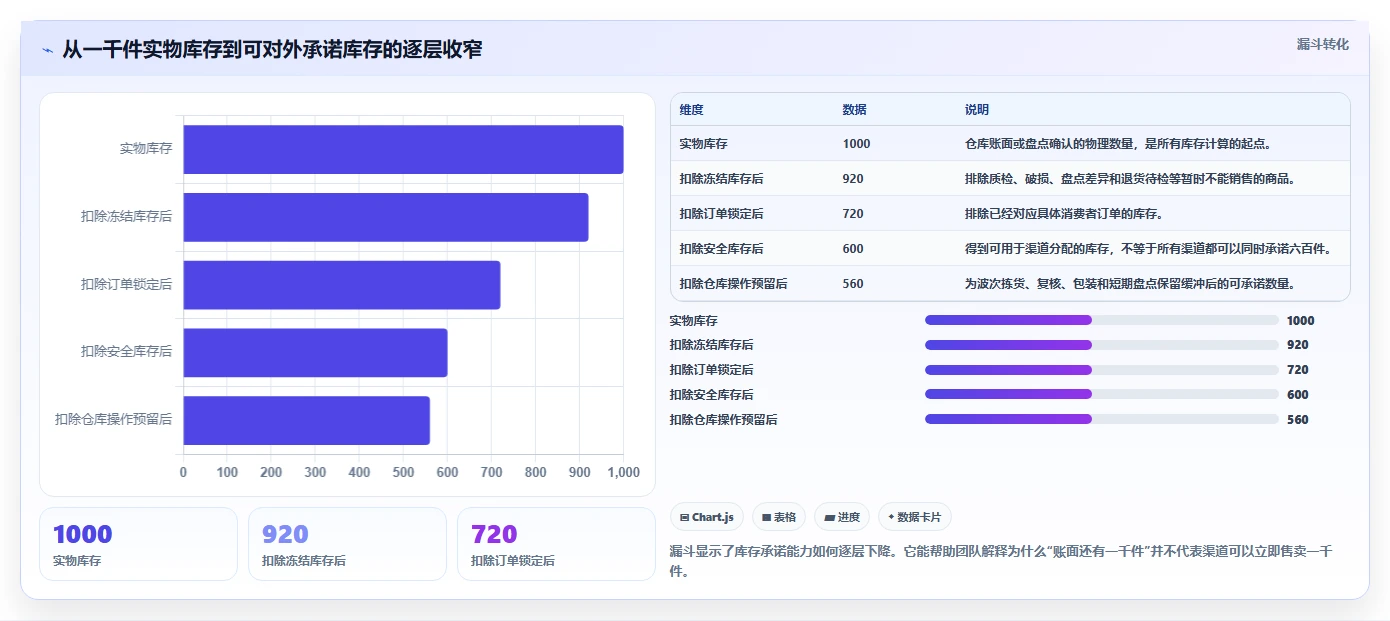Click the 扣除冻结库存后 progress bar showing 920
The width and height of the screenshot is (1390, 621).
pos(1102,345)
